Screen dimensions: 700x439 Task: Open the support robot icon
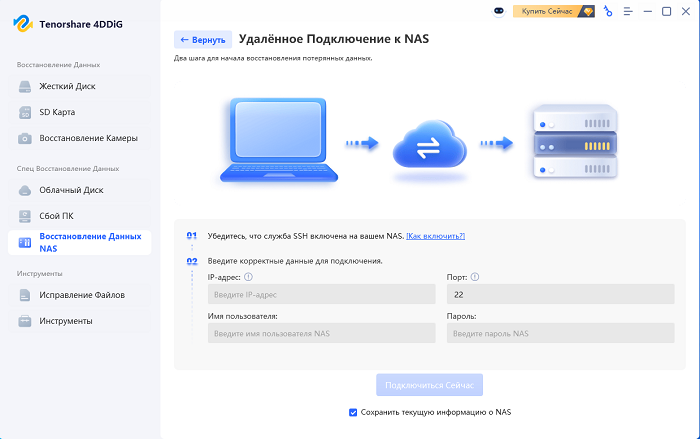499,11
